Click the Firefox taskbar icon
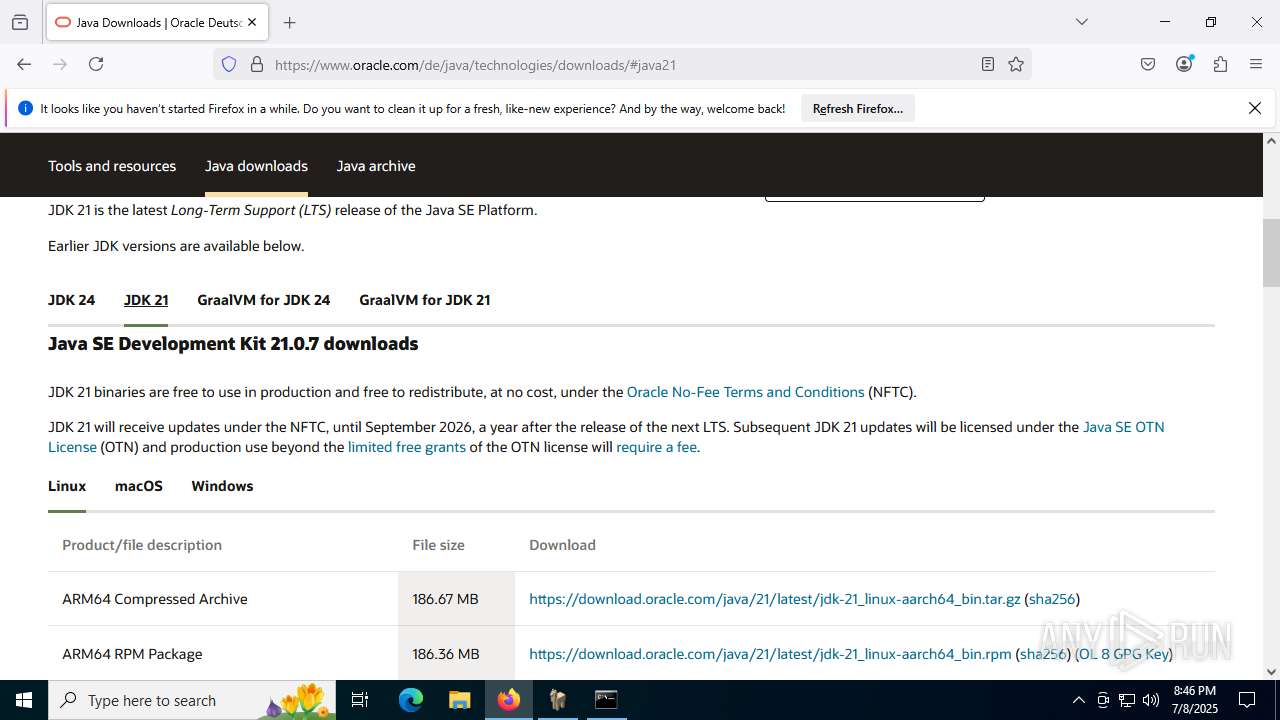 pyautogui.click(x=509, y=700)
